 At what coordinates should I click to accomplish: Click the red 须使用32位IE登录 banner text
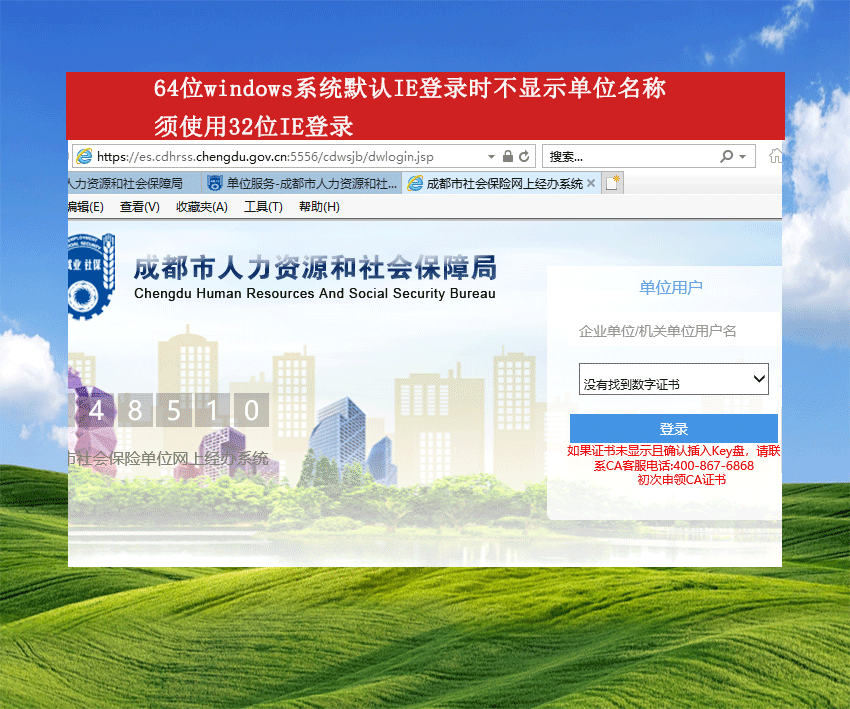click(254, 126)
